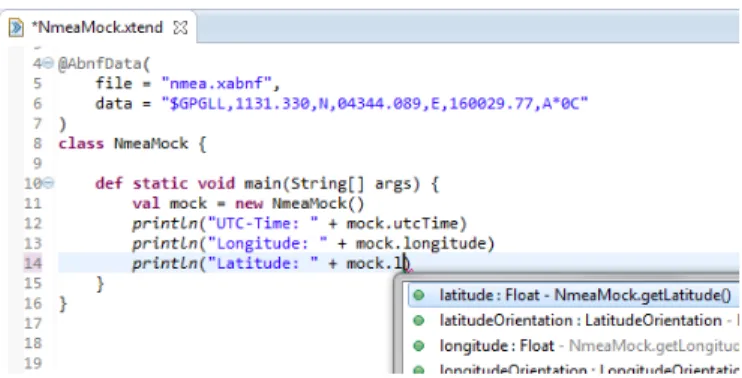The width and height of the screenshot is (742, 378).
Task: Click the main(String[] args) method signature
Action: point(332,184)
